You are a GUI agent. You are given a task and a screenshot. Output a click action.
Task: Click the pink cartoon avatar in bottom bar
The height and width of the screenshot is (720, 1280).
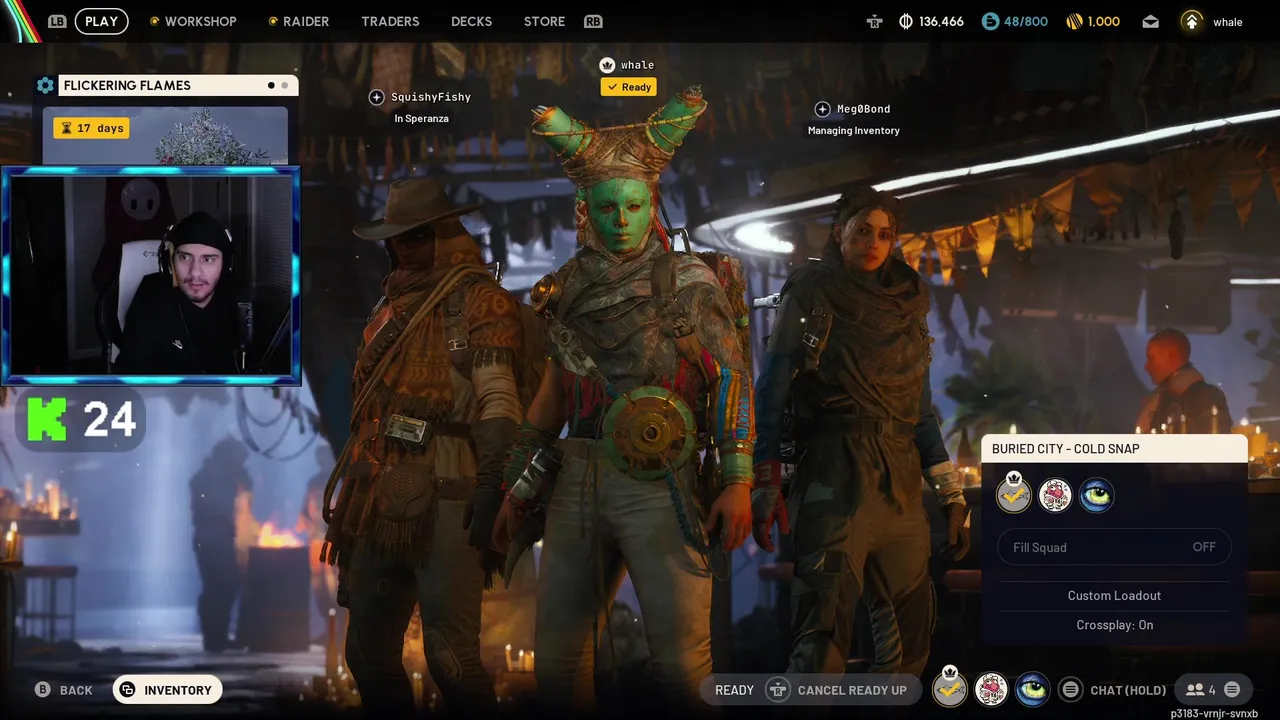(991, 689)
